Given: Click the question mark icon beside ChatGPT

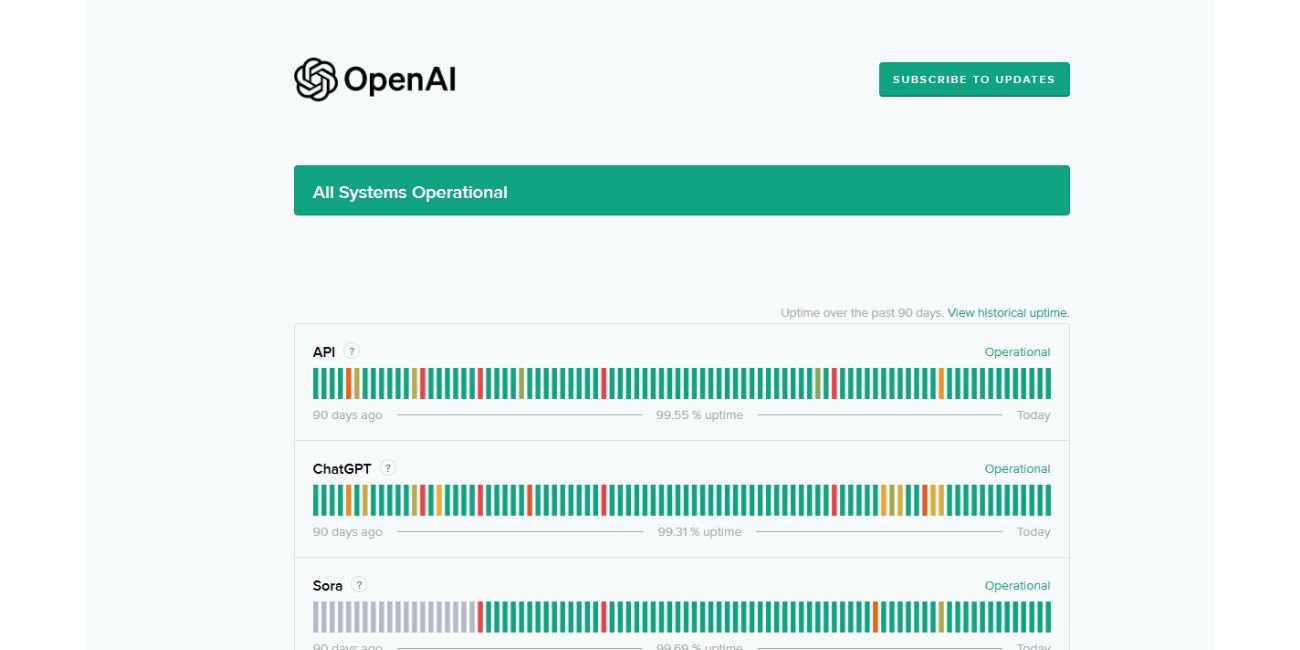Looking at the screenshot, I should [x=388, y=468].
